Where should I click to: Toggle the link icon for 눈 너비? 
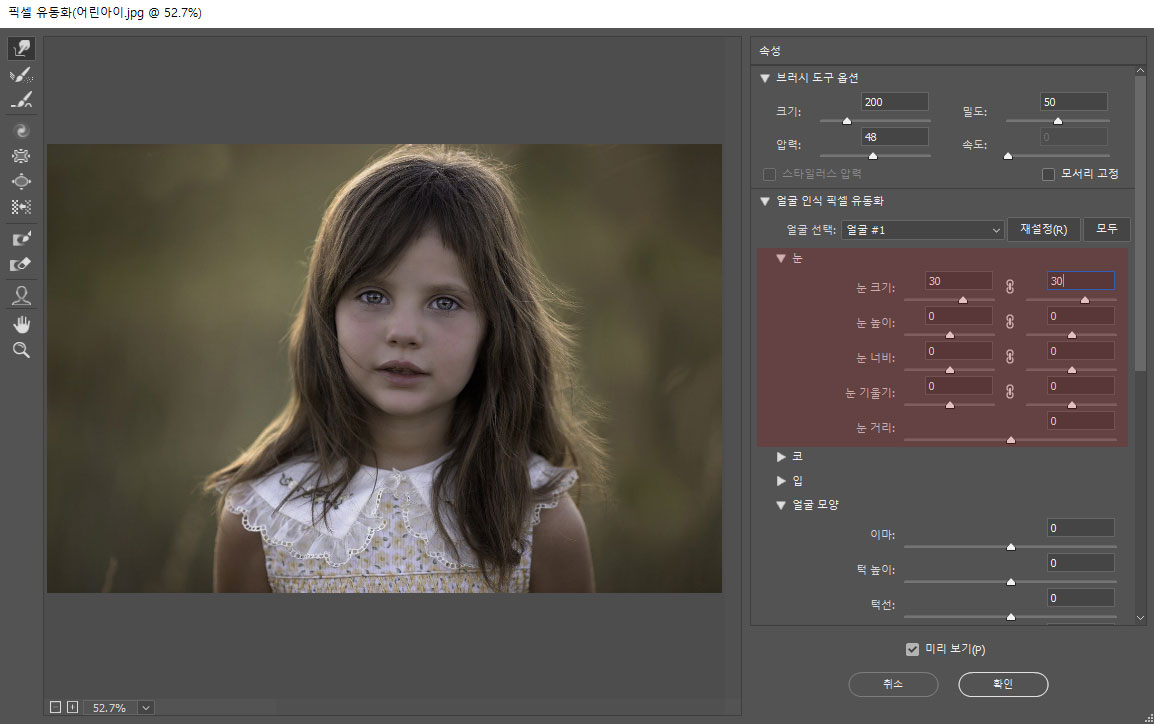[x=1010, y=356]
